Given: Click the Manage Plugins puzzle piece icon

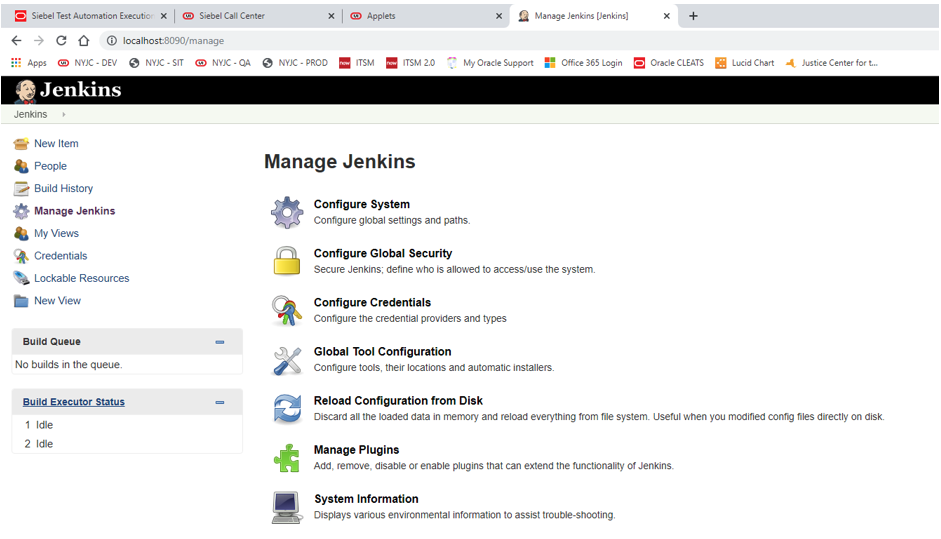Looking at the screenshot, I should pyautogui.click(x=287, y=458).
